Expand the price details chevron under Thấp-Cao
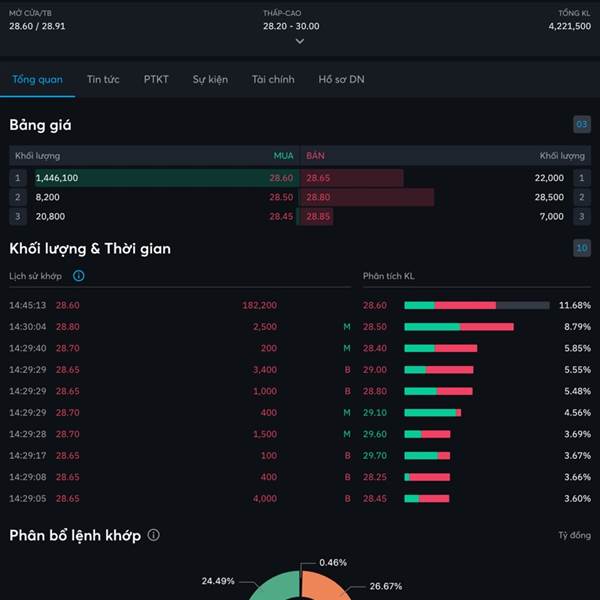Viewport: 600px width, 600px height. [x=300, y=41]
